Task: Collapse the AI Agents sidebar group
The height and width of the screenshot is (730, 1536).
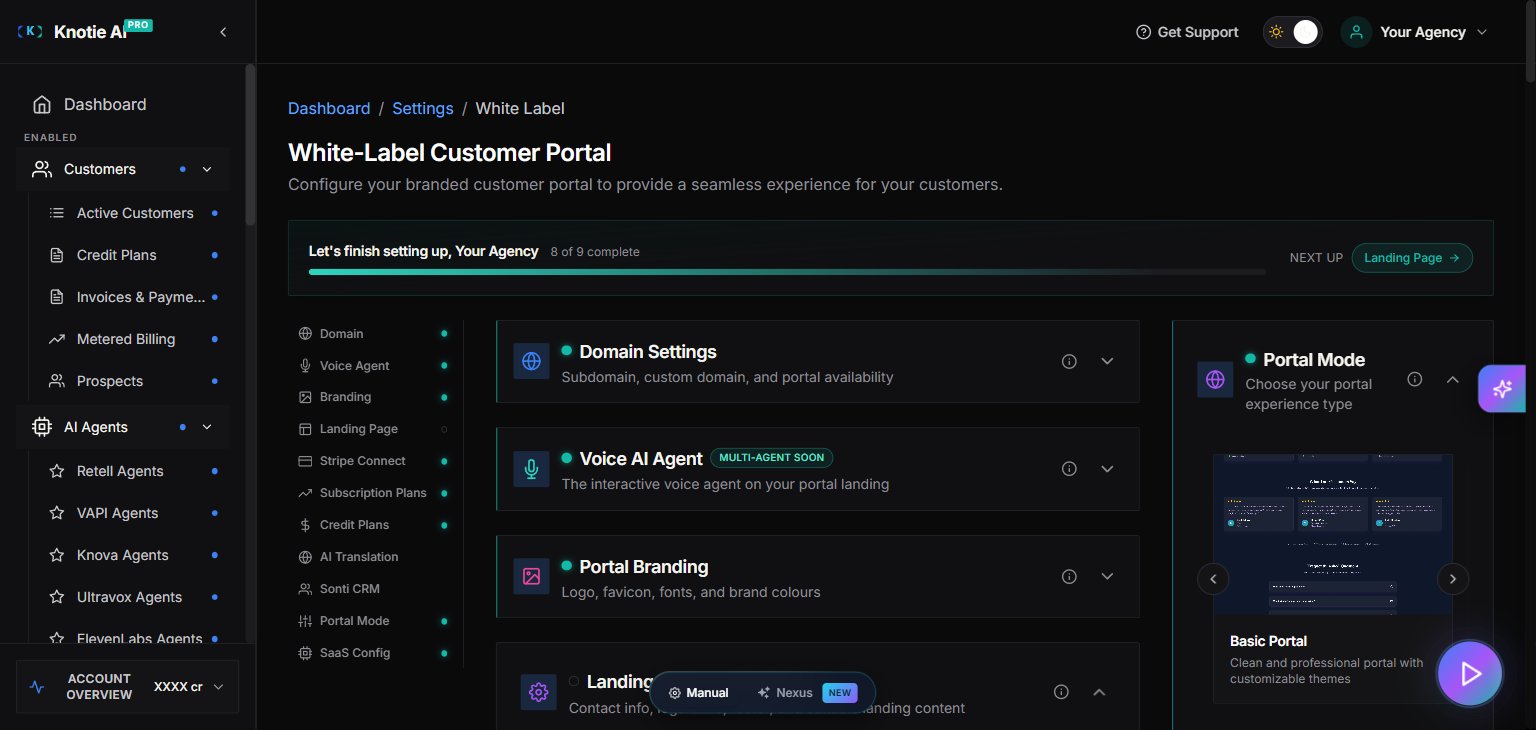Action: pyautogui.click(x=207, y=427)
